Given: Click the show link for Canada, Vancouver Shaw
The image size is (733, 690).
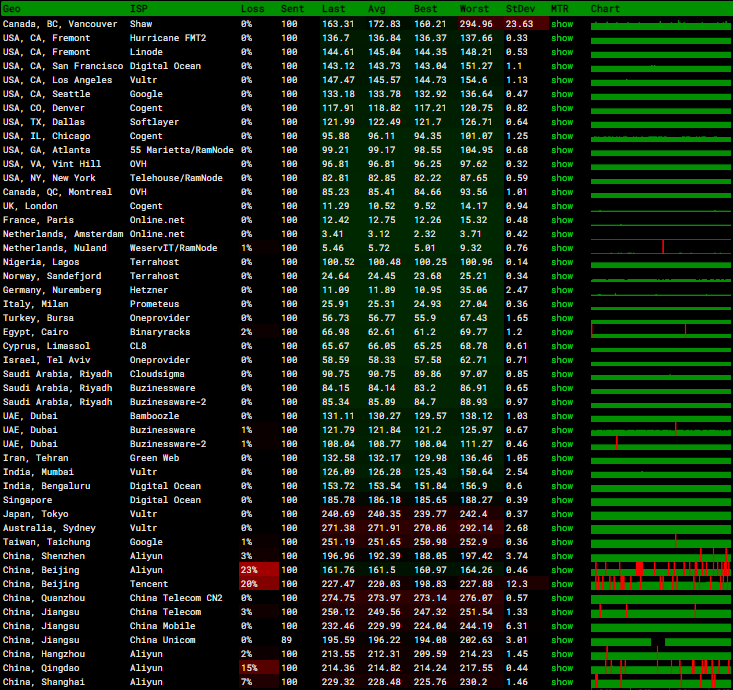Looking at the screenshot, I should pyautogui.click(x=562, y=23).
